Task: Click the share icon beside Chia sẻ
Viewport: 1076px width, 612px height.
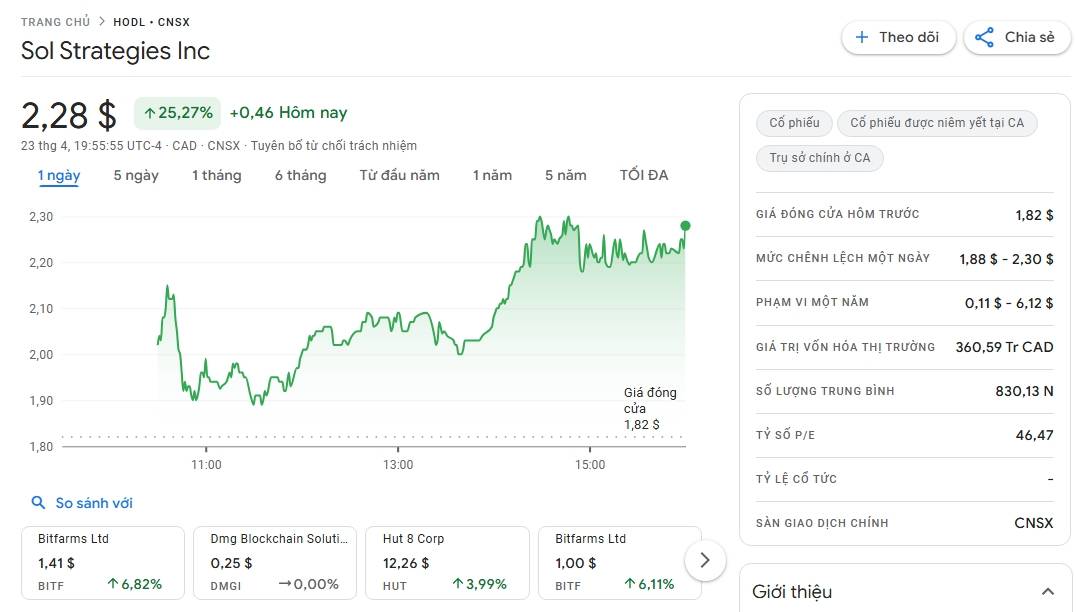Action: [x=984, y=37]
